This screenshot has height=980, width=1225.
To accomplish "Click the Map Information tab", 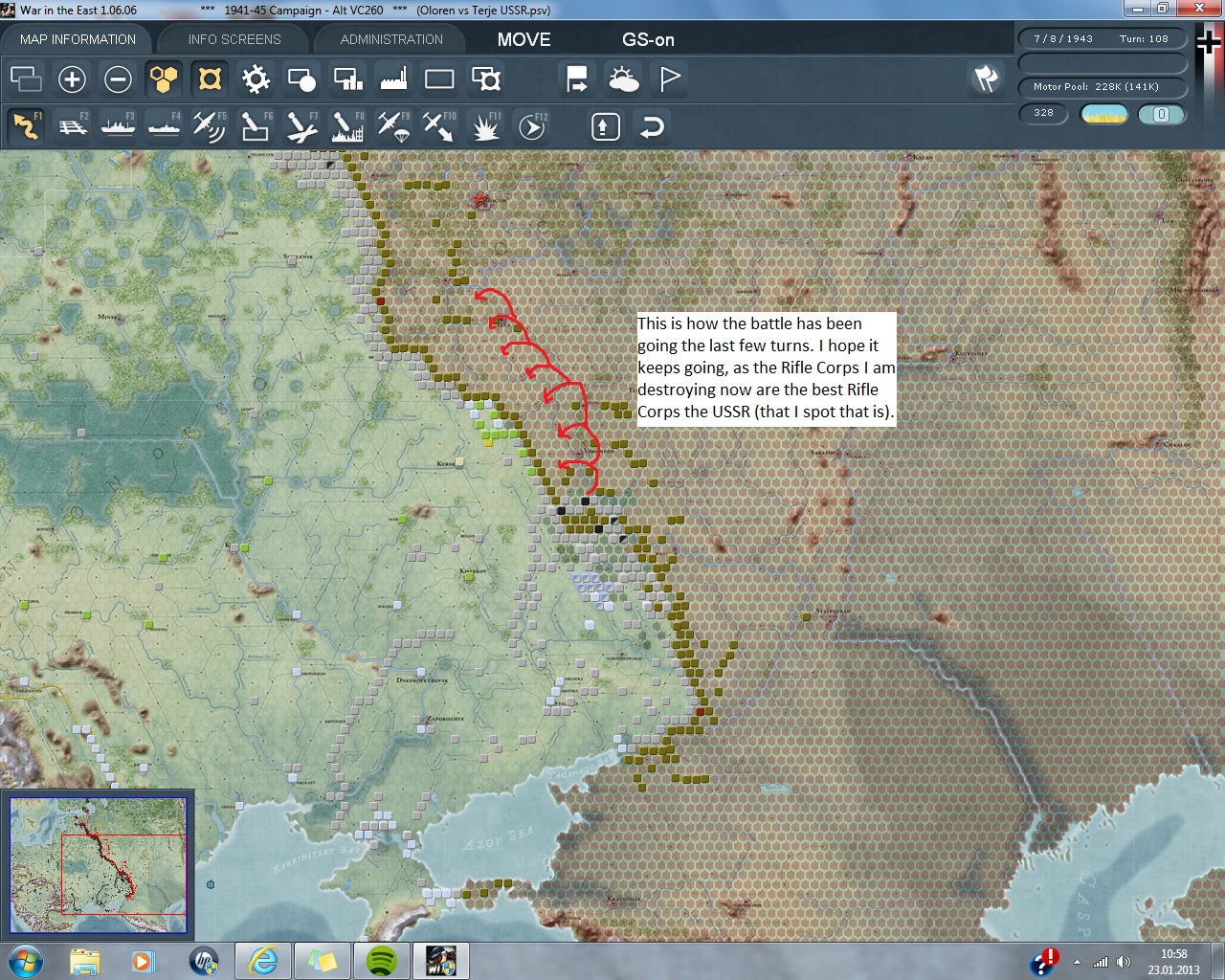I will coord(78,39).
